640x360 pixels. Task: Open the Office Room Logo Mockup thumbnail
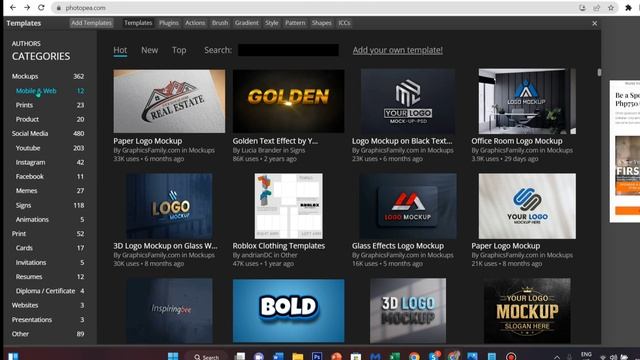point(527,101)
